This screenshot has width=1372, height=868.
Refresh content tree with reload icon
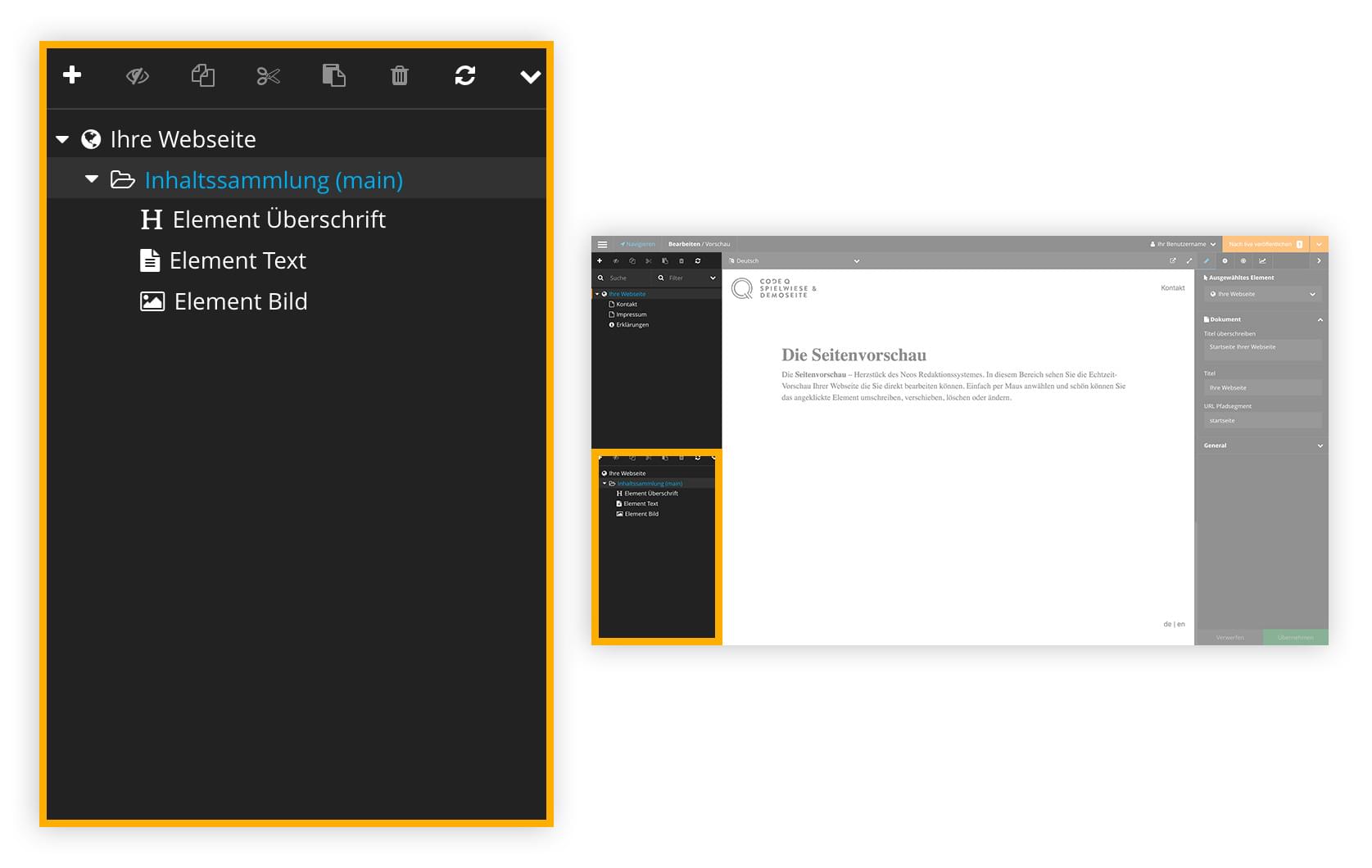click(465, 75)
